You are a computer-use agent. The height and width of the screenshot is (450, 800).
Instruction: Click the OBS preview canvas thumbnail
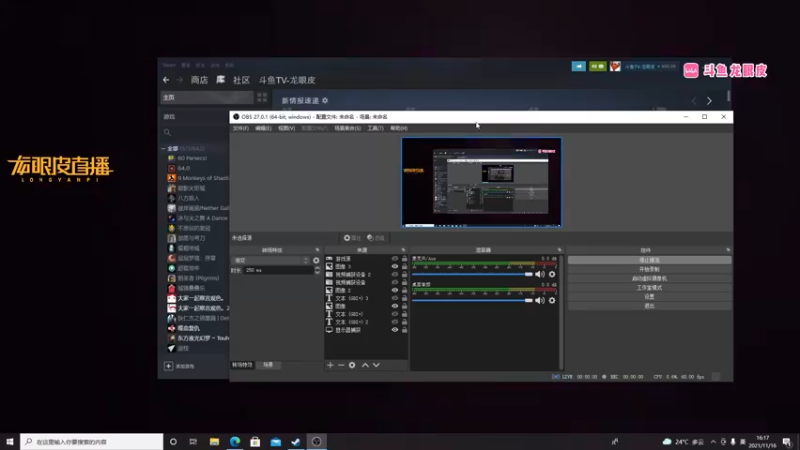(482, 182)
